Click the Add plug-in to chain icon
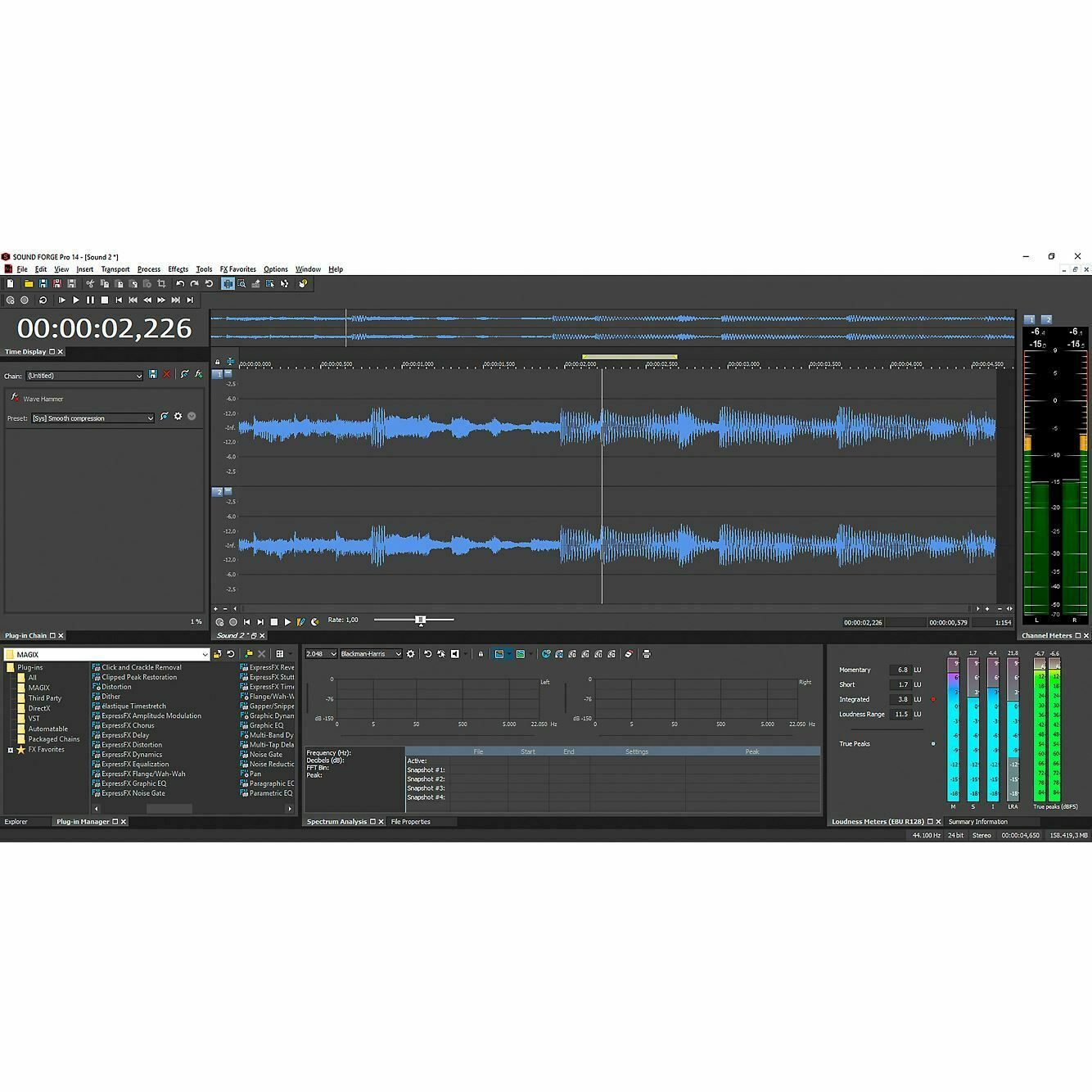Image resolution: width=1092 pixels, height=1092 pixels. click(198, 374)
